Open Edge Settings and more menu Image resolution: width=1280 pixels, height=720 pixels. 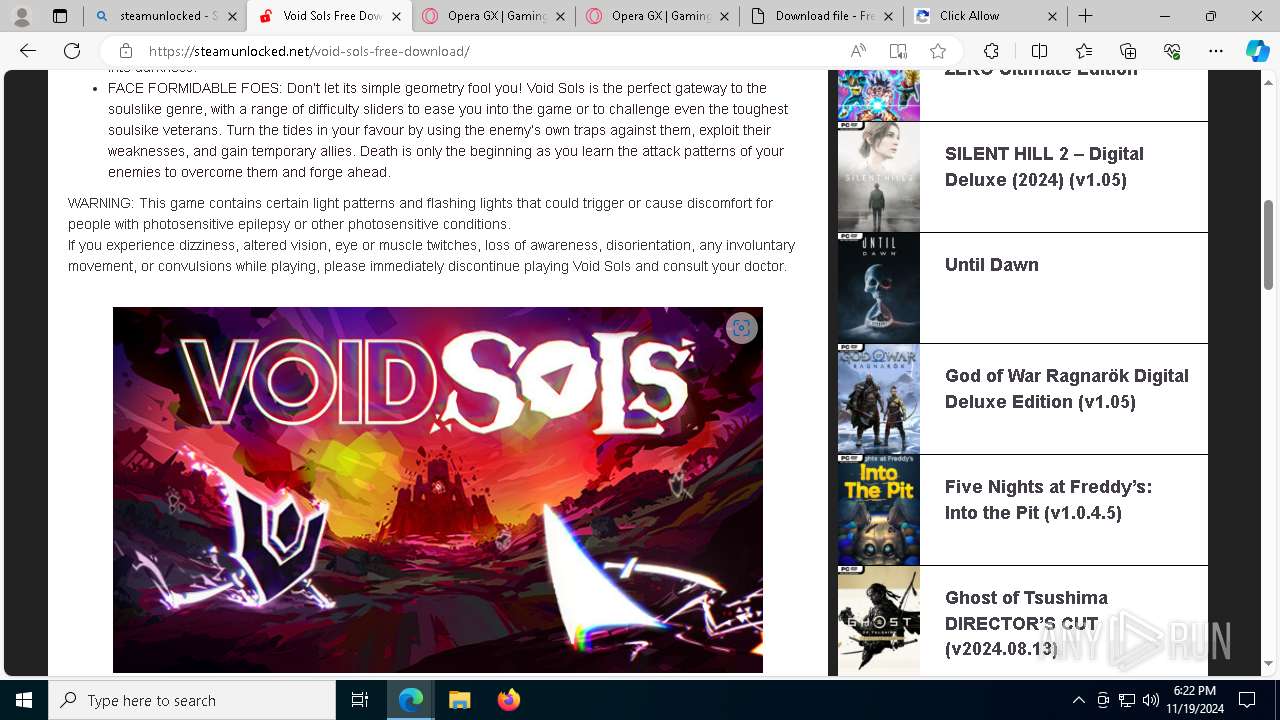(x=1216, y=51)
